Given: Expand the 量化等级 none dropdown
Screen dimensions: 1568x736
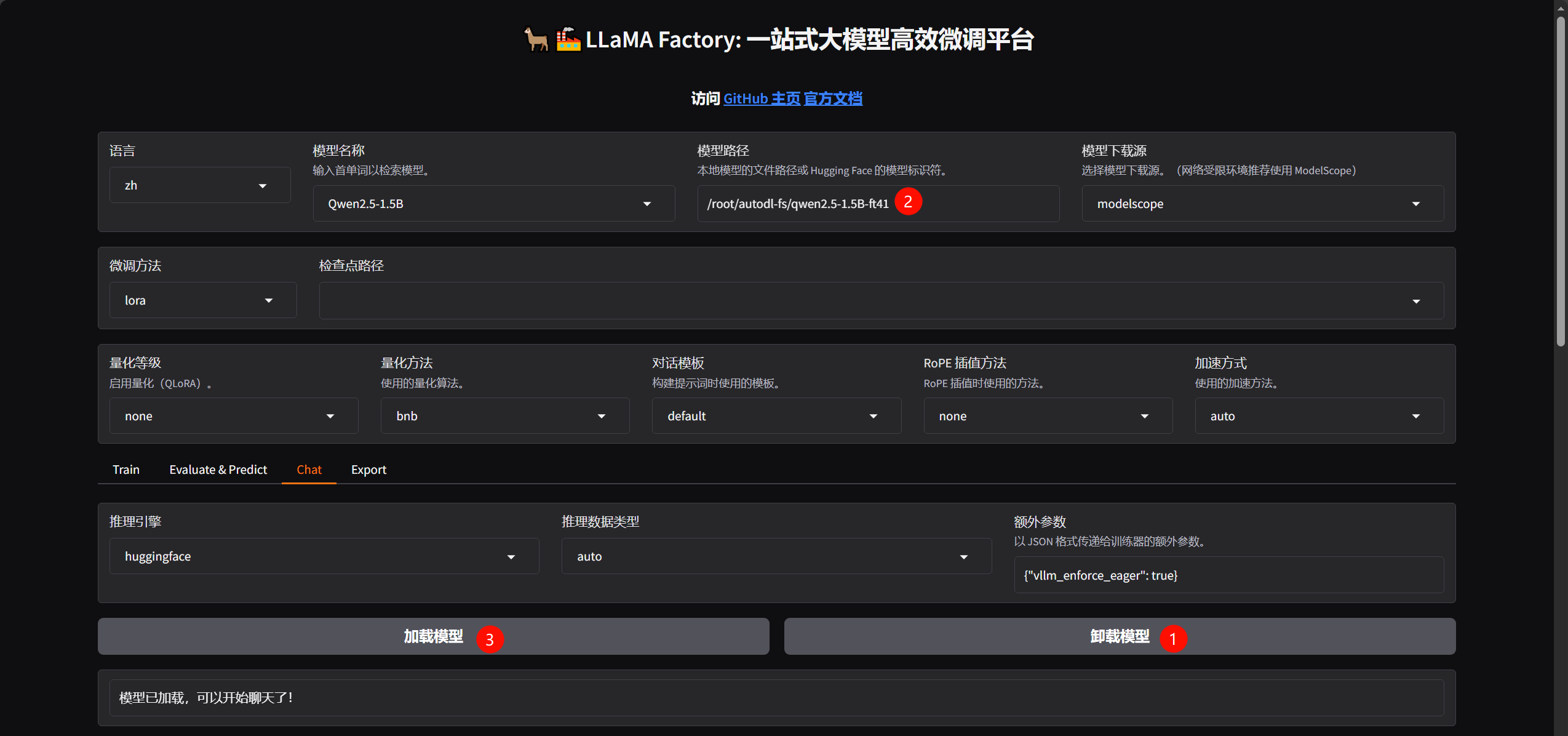Looking at the screenshot, I should [x=233, y=416].
